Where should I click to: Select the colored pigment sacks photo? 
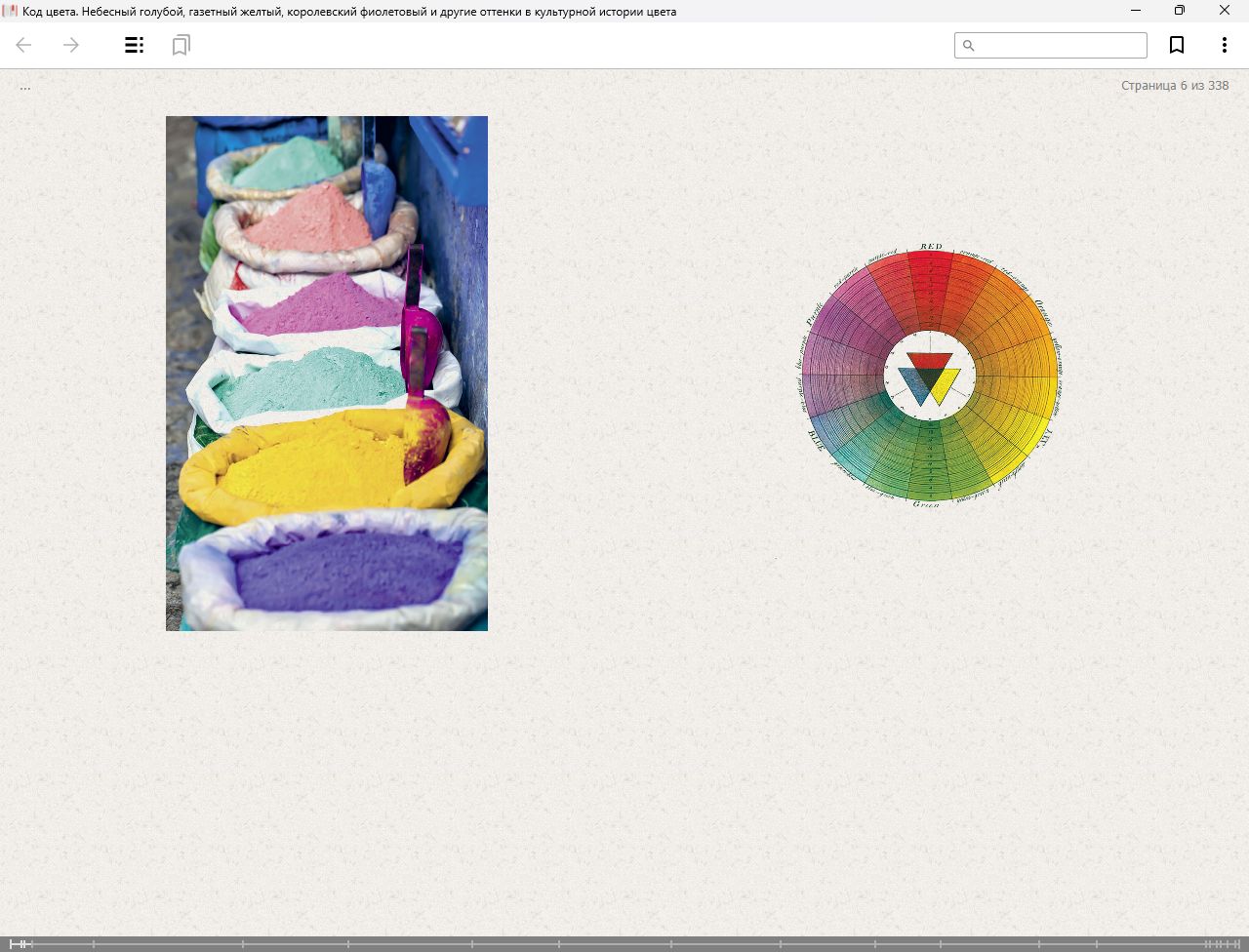[327, 374]
